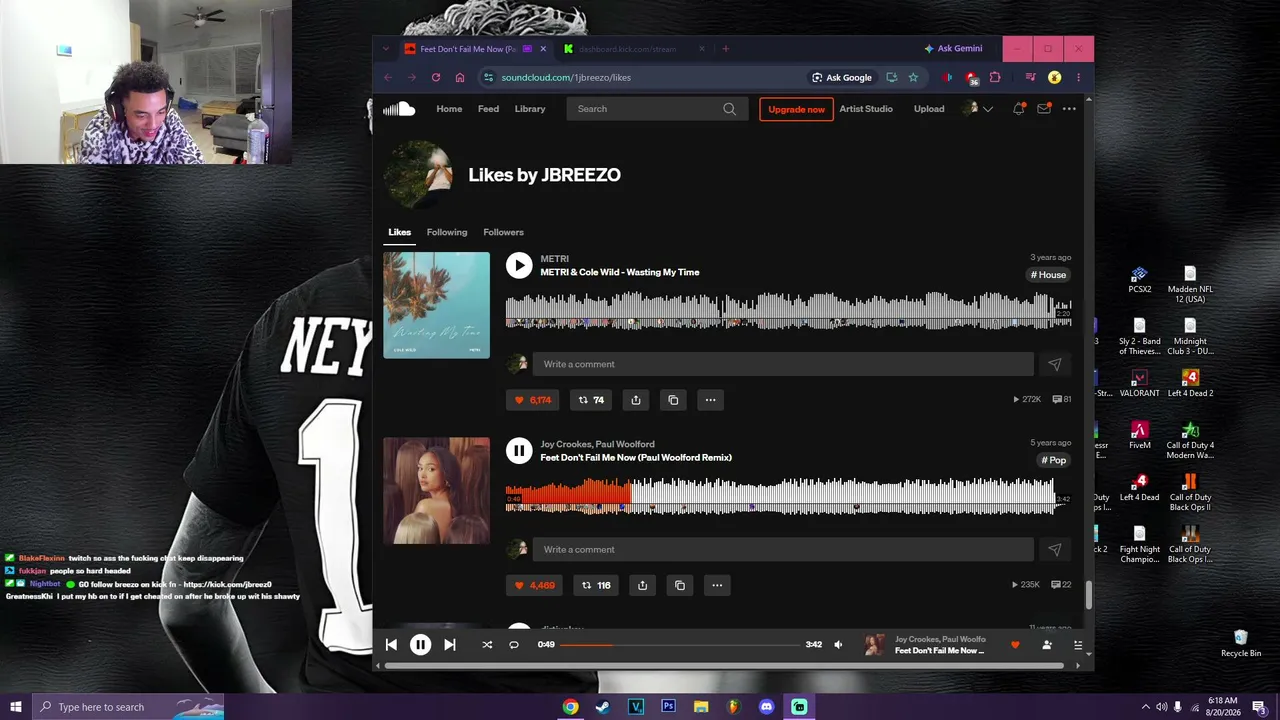The height and width of the screenshot is (720, 1280).
Task: Seek within the bottom player progress bar
Action: (x=681, y=645)
